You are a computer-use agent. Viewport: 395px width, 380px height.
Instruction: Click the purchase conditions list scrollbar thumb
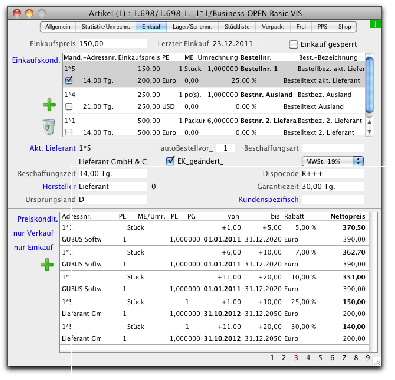tap(369, 86)
